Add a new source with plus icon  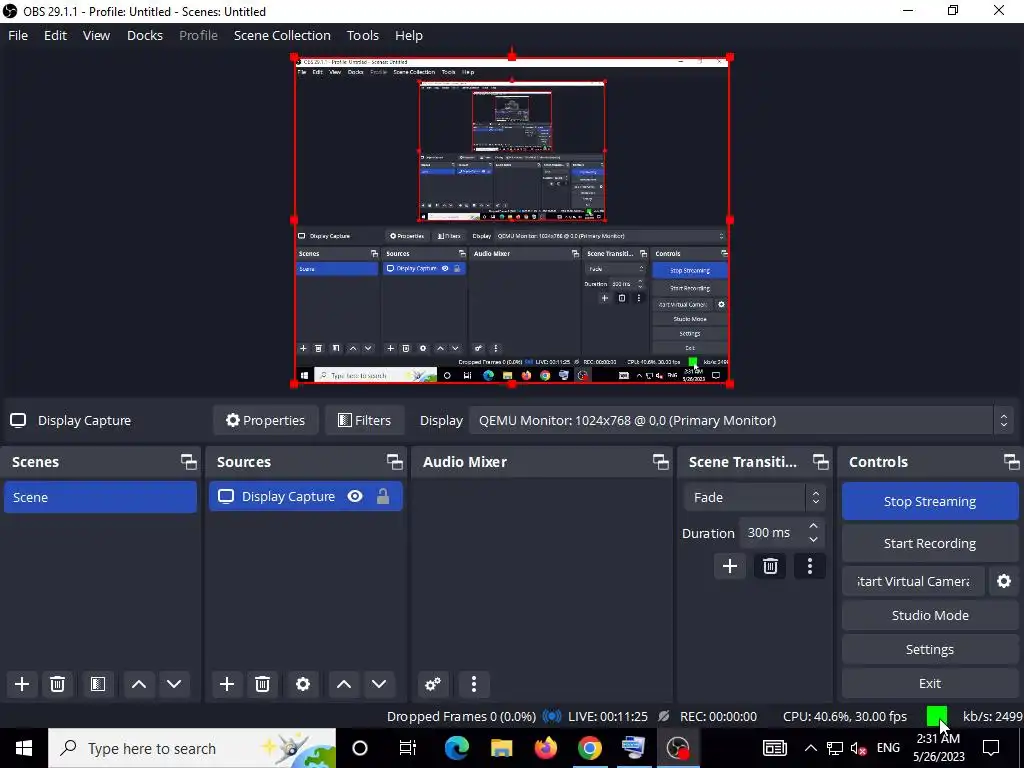(x=227, y=684)
